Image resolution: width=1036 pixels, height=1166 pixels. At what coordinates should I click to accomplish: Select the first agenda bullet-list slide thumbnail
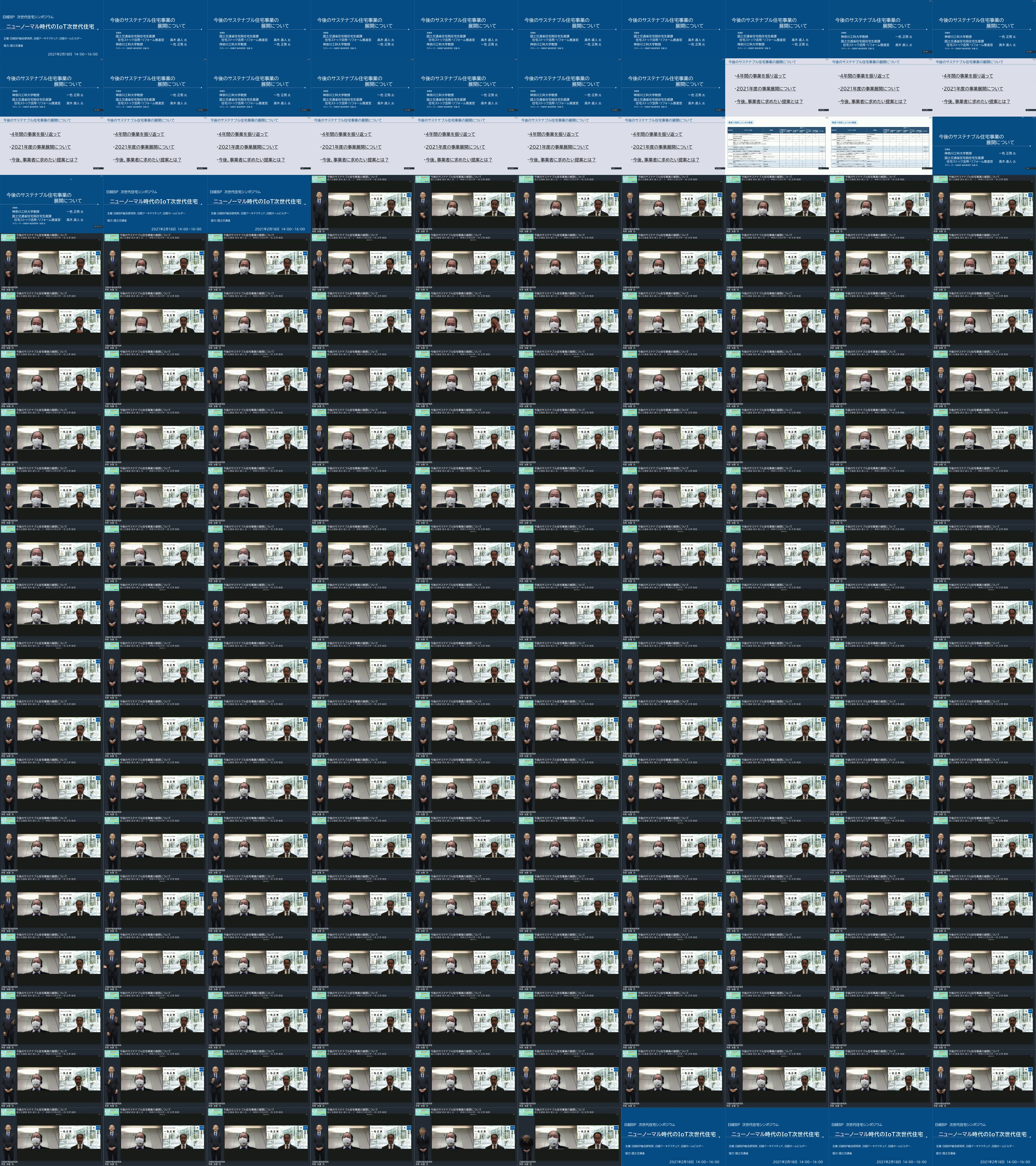tap(777, 87)
